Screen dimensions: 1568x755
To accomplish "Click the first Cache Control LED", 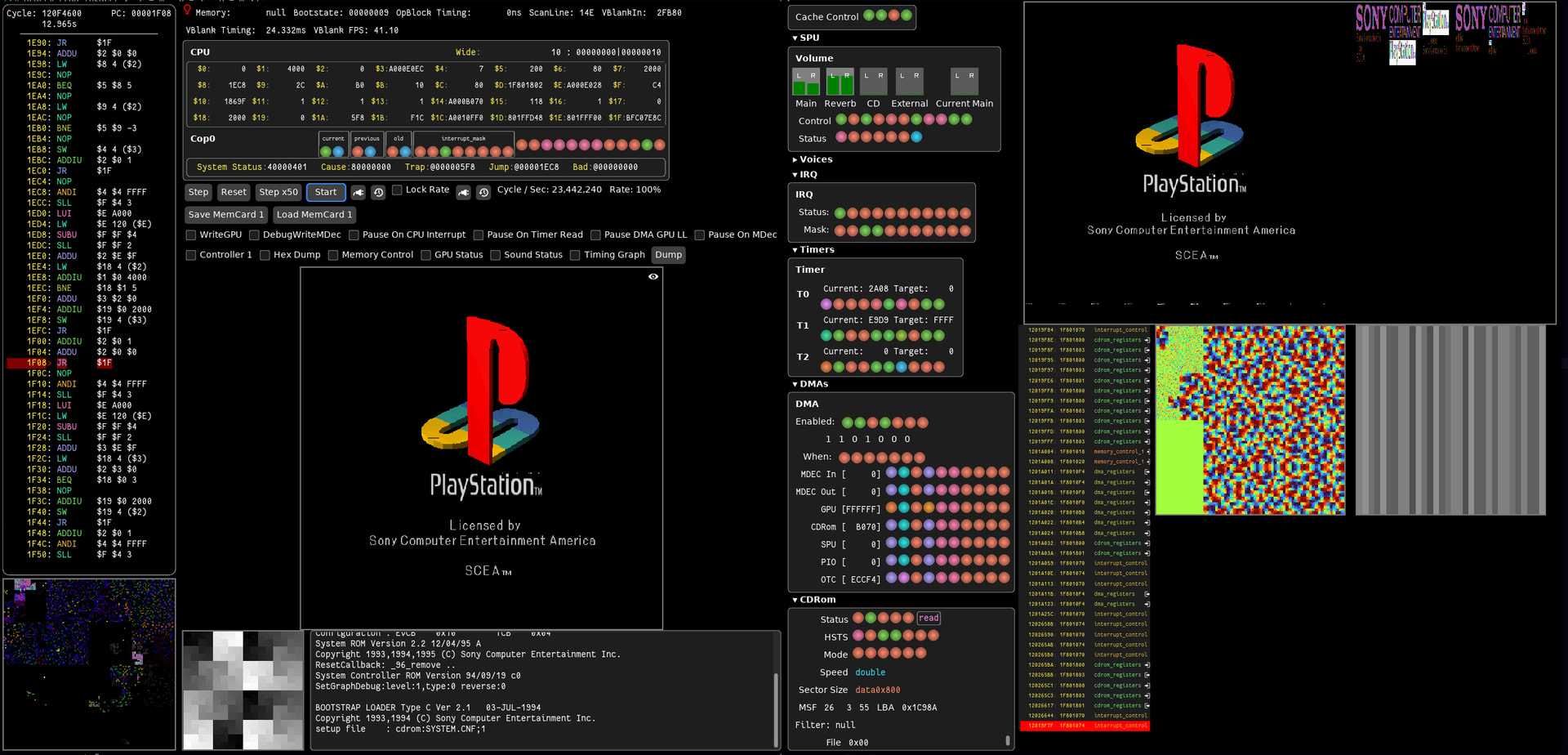I will pyautogui.click(x=869, y=16).
